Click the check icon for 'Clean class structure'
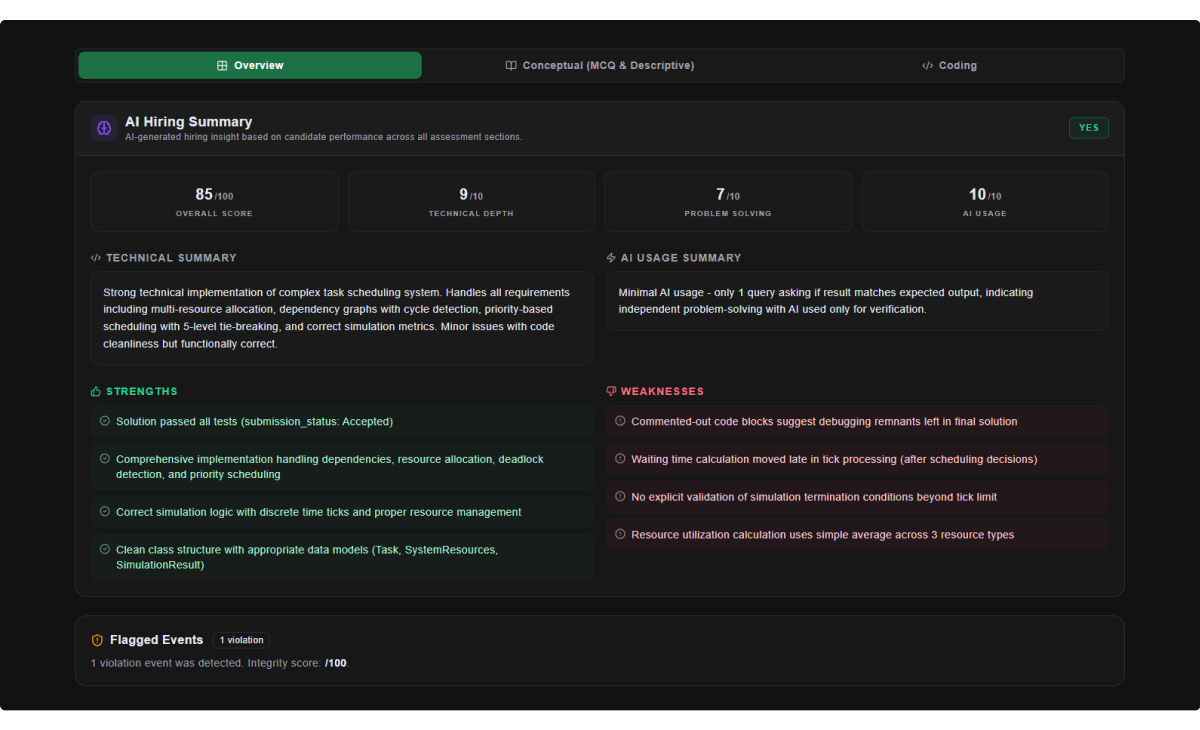The image size is (1200, 730). (105, 549)
